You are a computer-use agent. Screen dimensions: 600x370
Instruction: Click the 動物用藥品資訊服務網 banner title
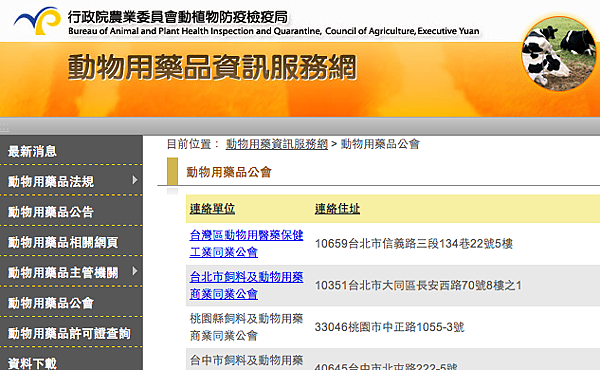[212, 68]
